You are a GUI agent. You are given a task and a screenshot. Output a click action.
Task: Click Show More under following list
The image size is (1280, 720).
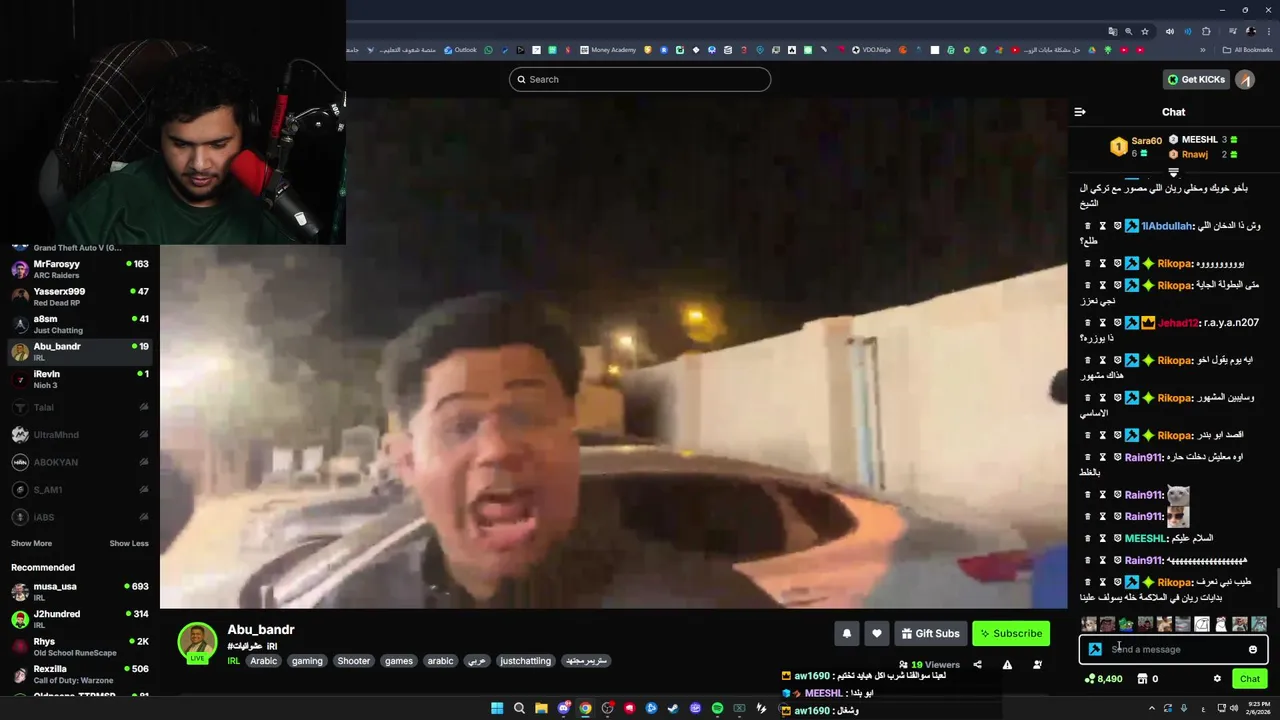coord(31,543)
